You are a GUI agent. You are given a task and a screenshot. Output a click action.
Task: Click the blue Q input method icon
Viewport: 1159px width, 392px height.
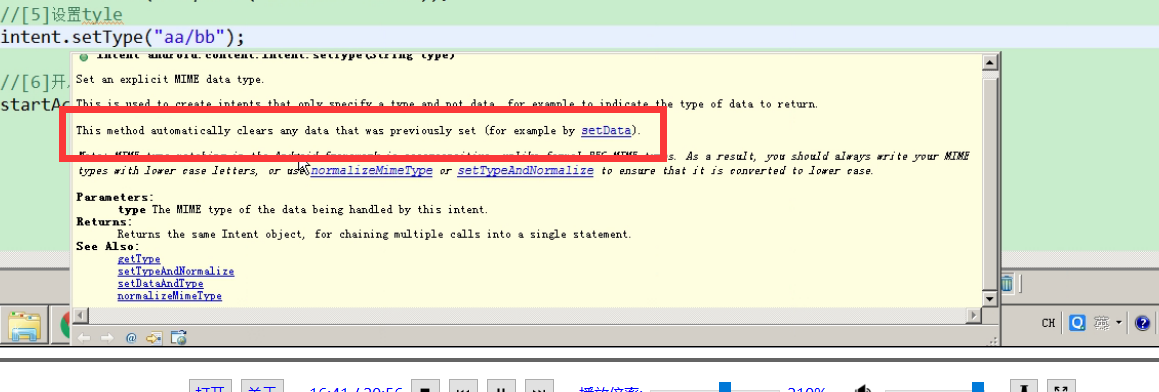(x=1078, y=322)
